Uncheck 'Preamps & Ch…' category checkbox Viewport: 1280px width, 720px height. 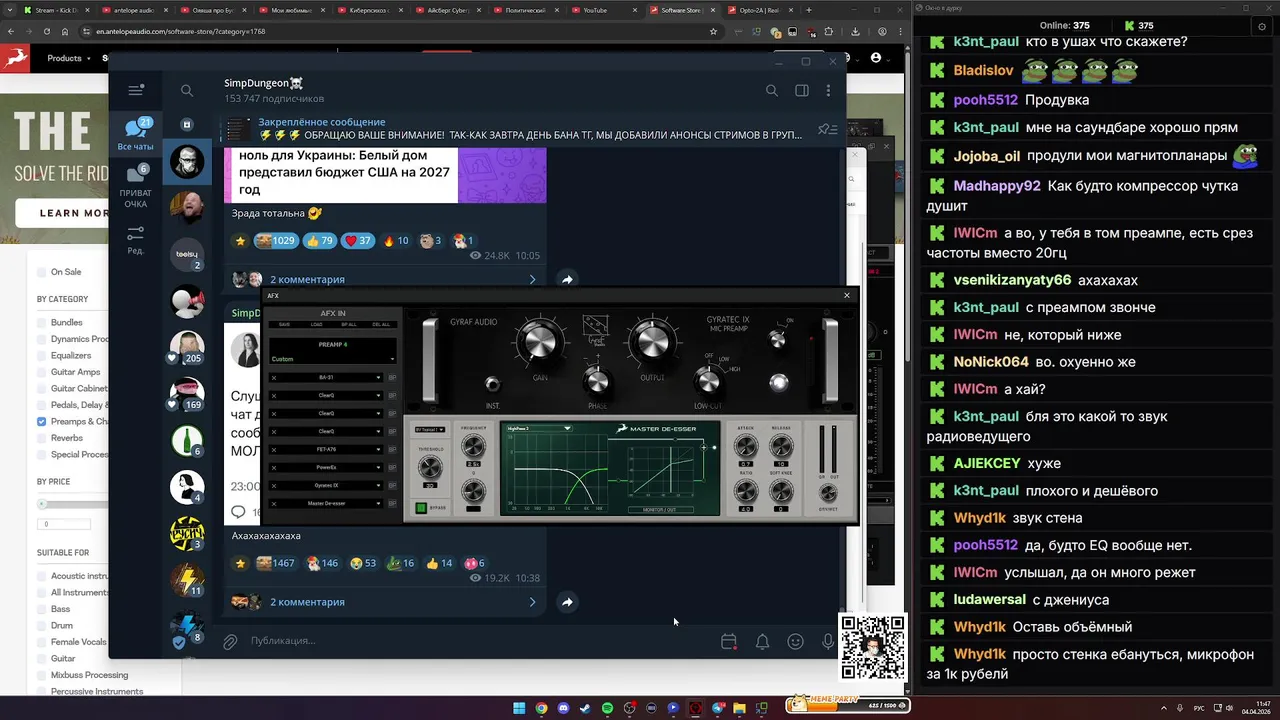pos(42,422)
